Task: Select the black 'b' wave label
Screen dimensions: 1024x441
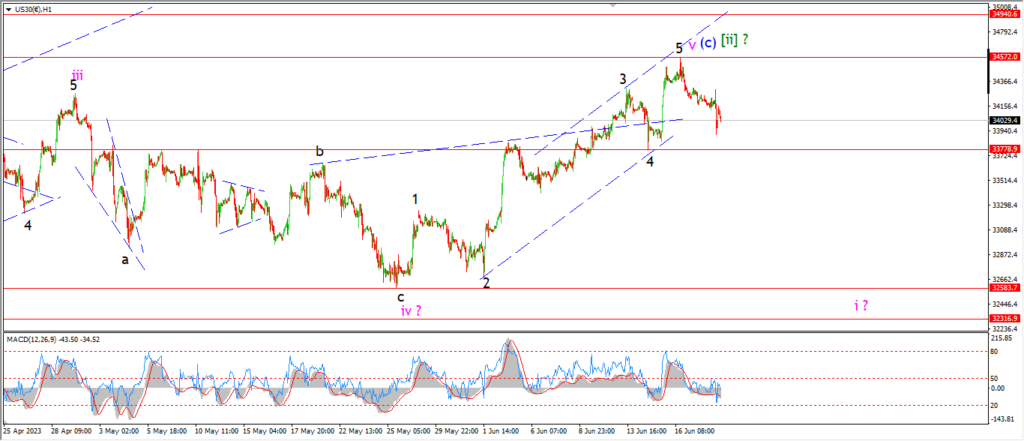Action: point(319,152)
